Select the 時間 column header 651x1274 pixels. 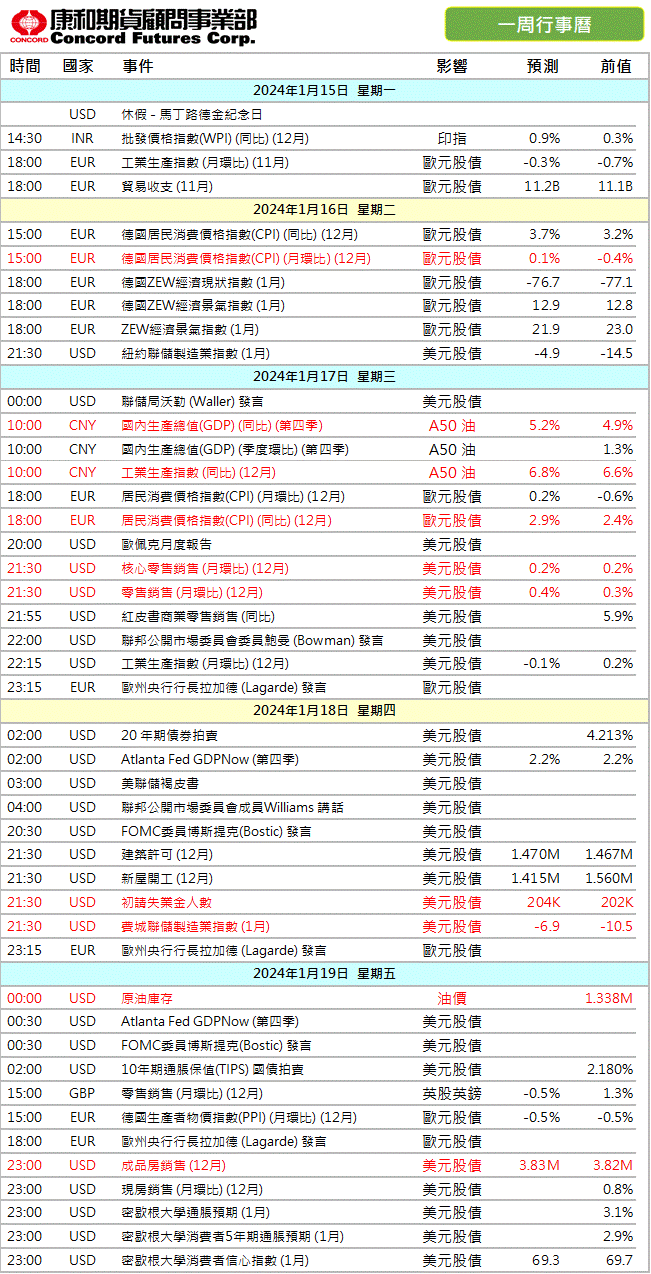pyautogui.click(x=25, y=66)
